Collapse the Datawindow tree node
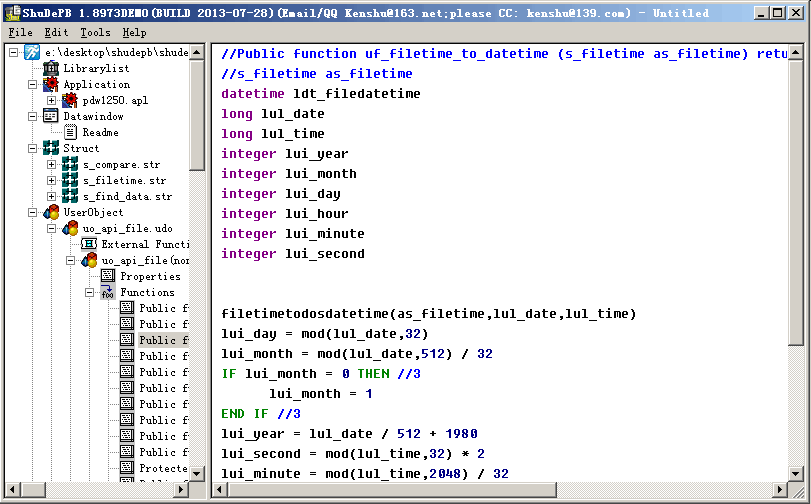This screenshot has width=811, height=504. (x=33, y=116)
